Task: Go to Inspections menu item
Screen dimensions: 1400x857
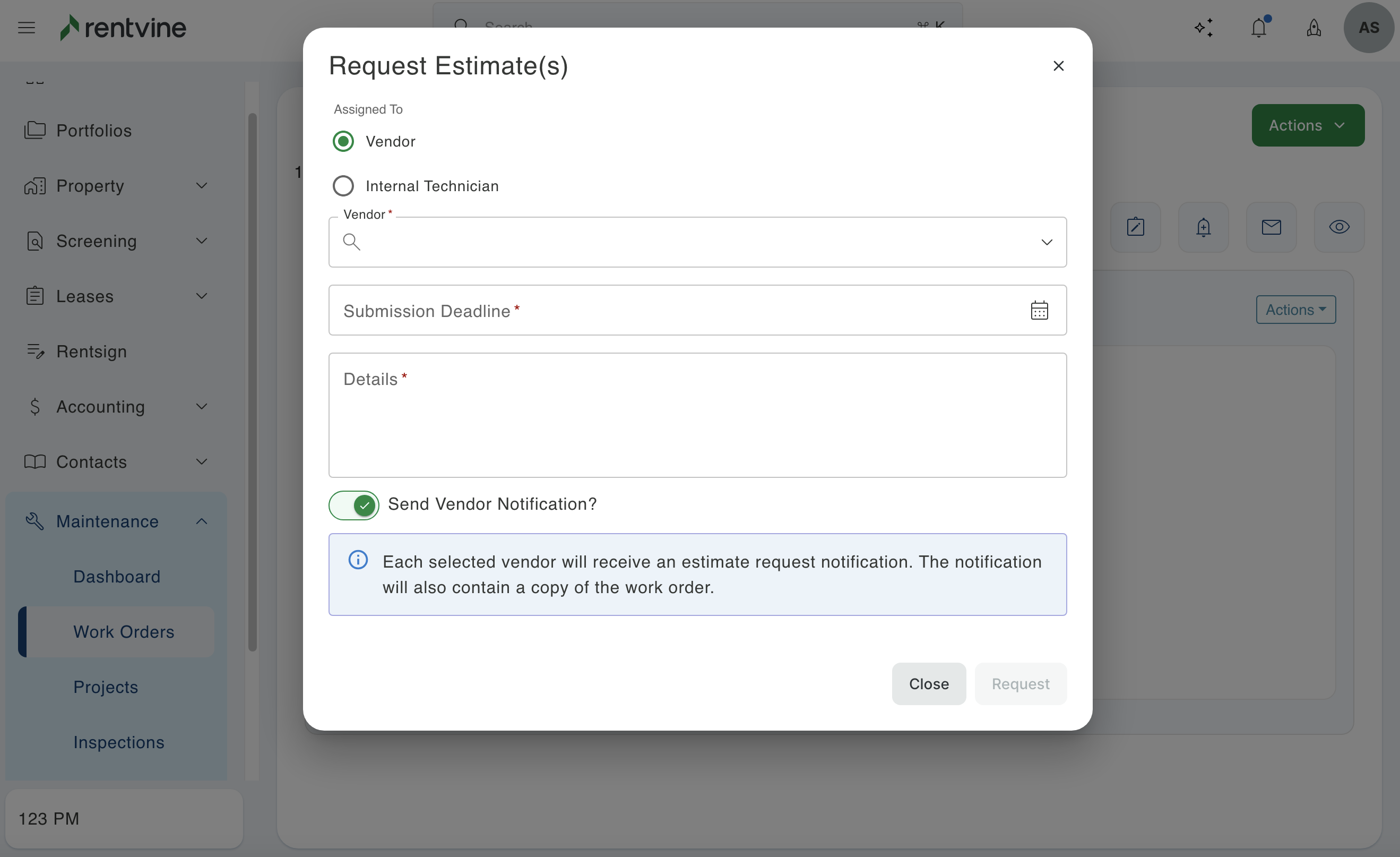Action: click(118, 742)
